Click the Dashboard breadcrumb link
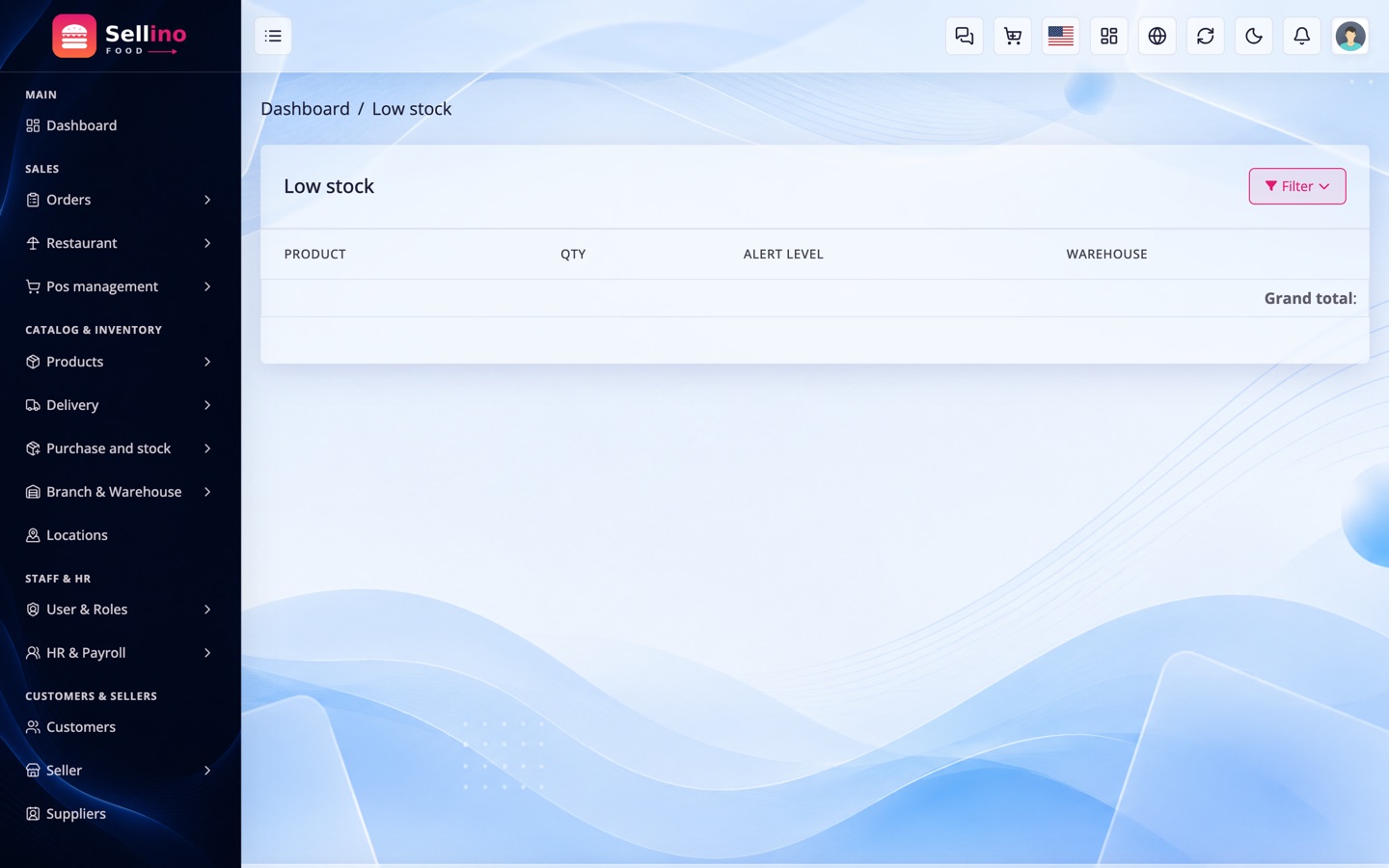Viewport: 1389px width, 868px height. (305, 109)
